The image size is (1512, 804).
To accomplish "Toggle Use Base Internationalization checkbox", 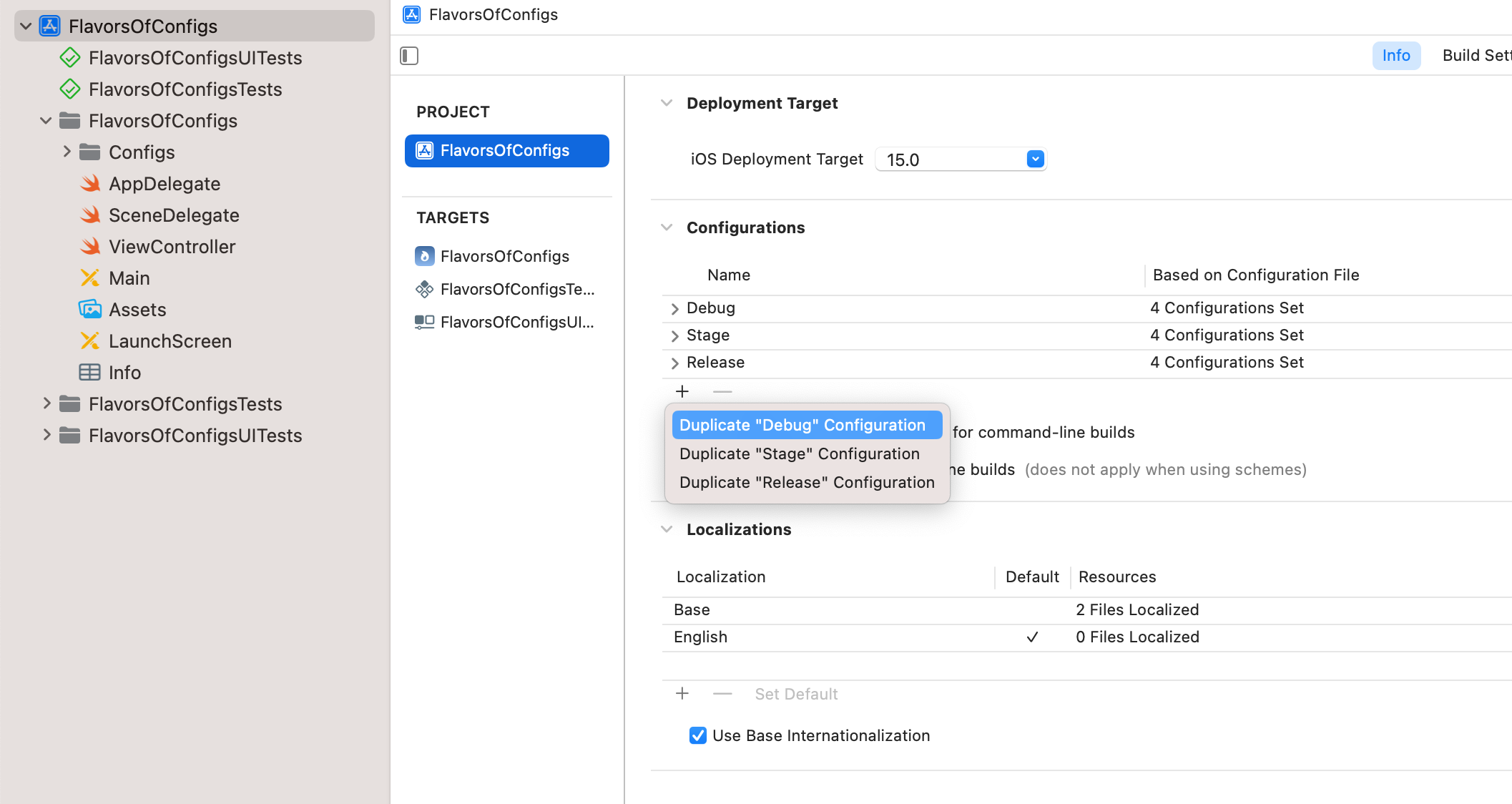I will (x=697, y=735).
